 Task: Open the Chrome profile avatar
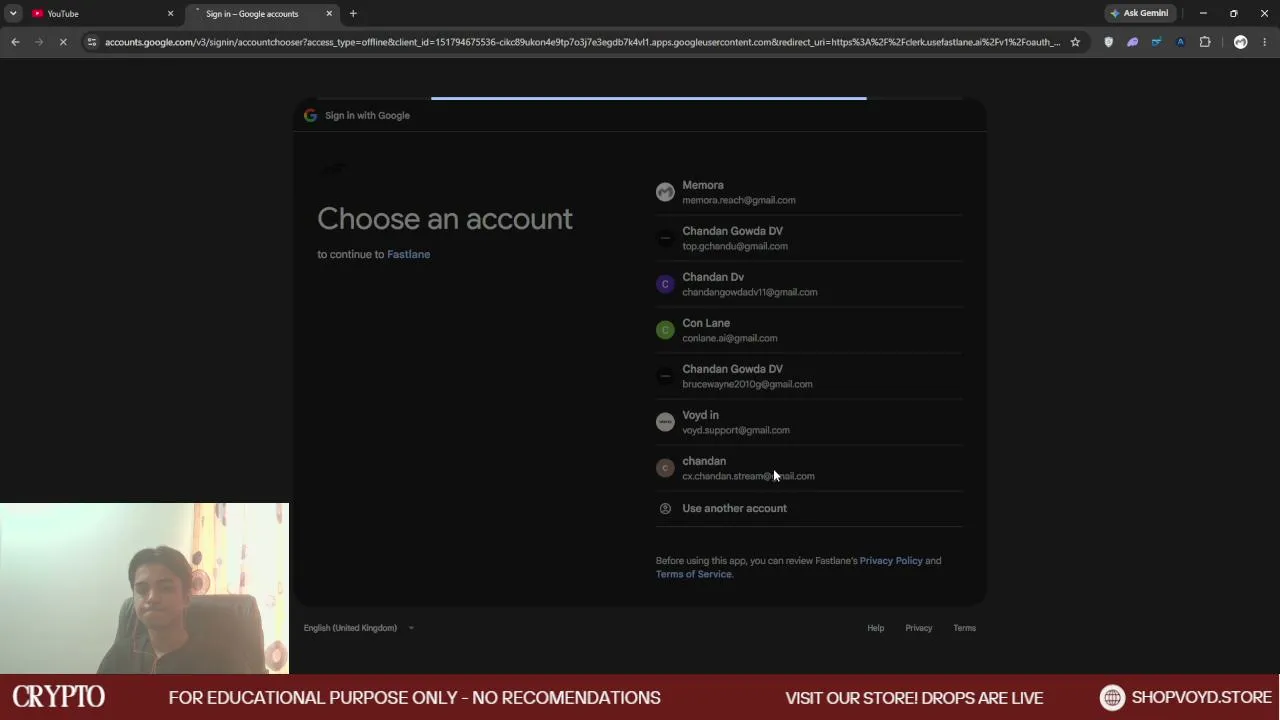pyautogui.click(x=1240, y=42)
